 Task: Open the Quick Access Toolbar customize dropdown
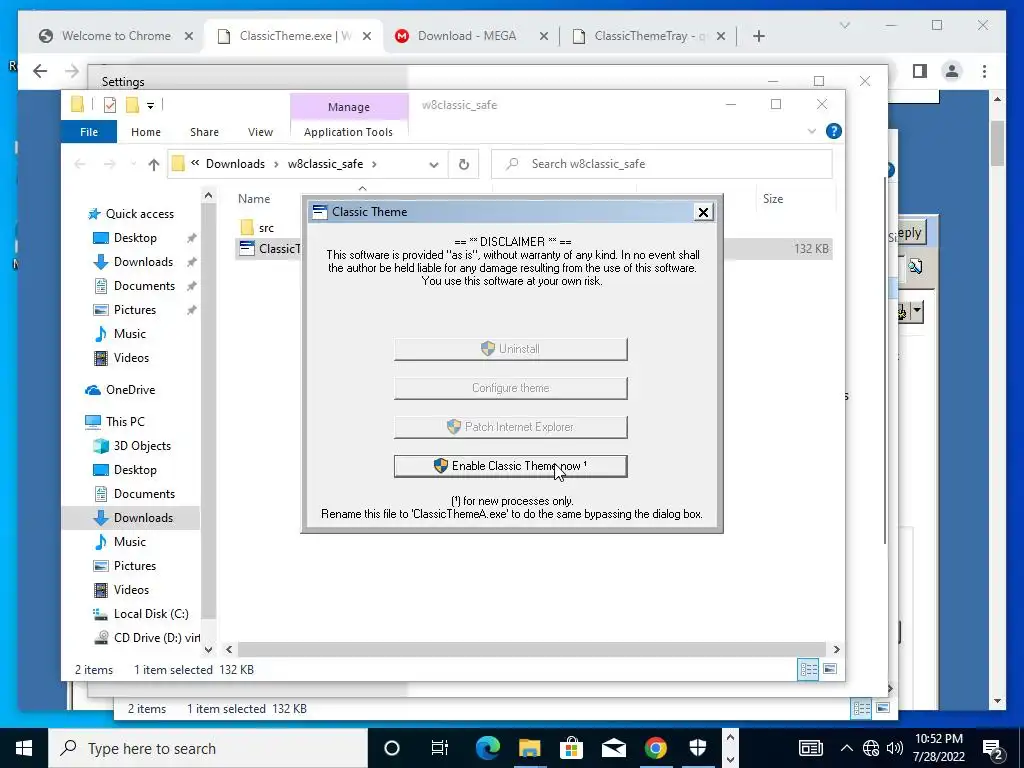click(x=150, y=105)
